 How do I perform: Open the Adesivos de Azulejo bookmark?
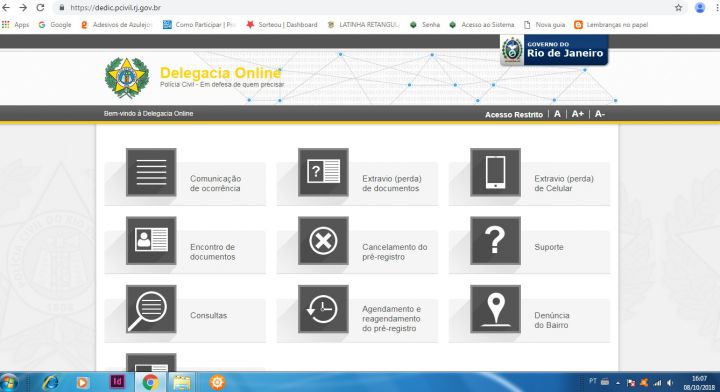click(x=116, y=25)
